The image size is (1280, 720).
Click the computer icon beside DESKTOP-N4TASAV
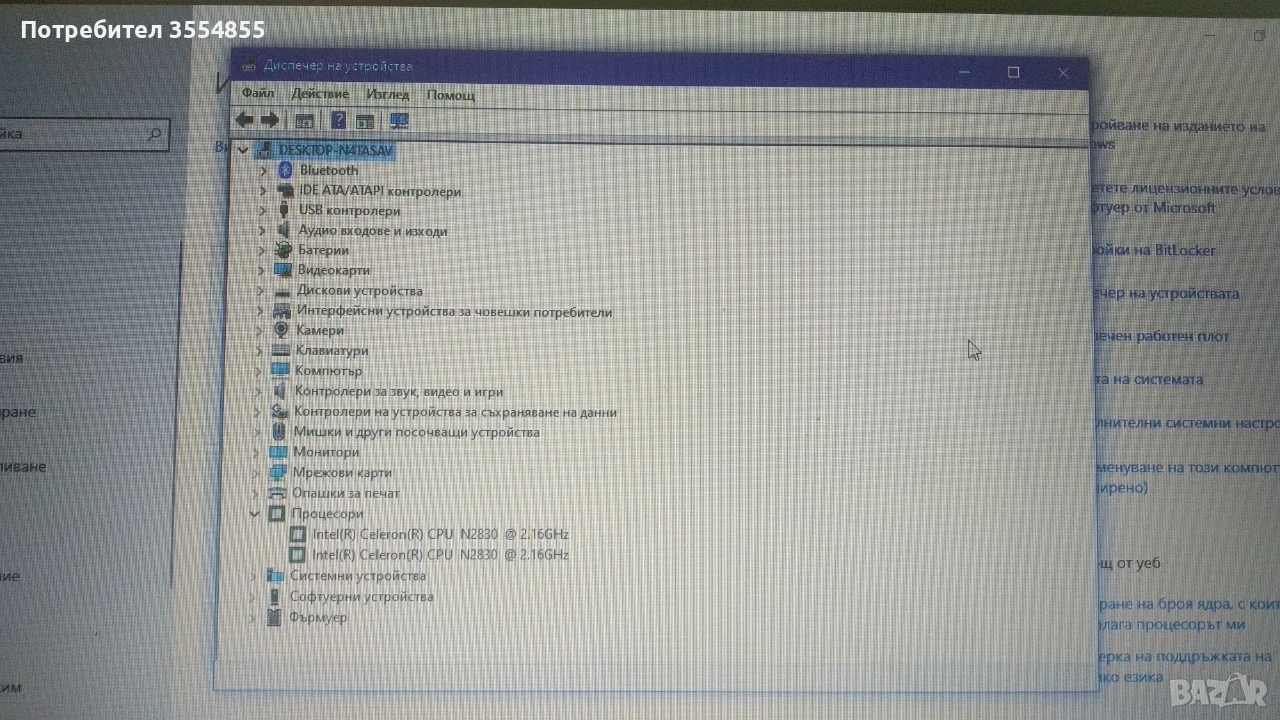tap(265, 150)
